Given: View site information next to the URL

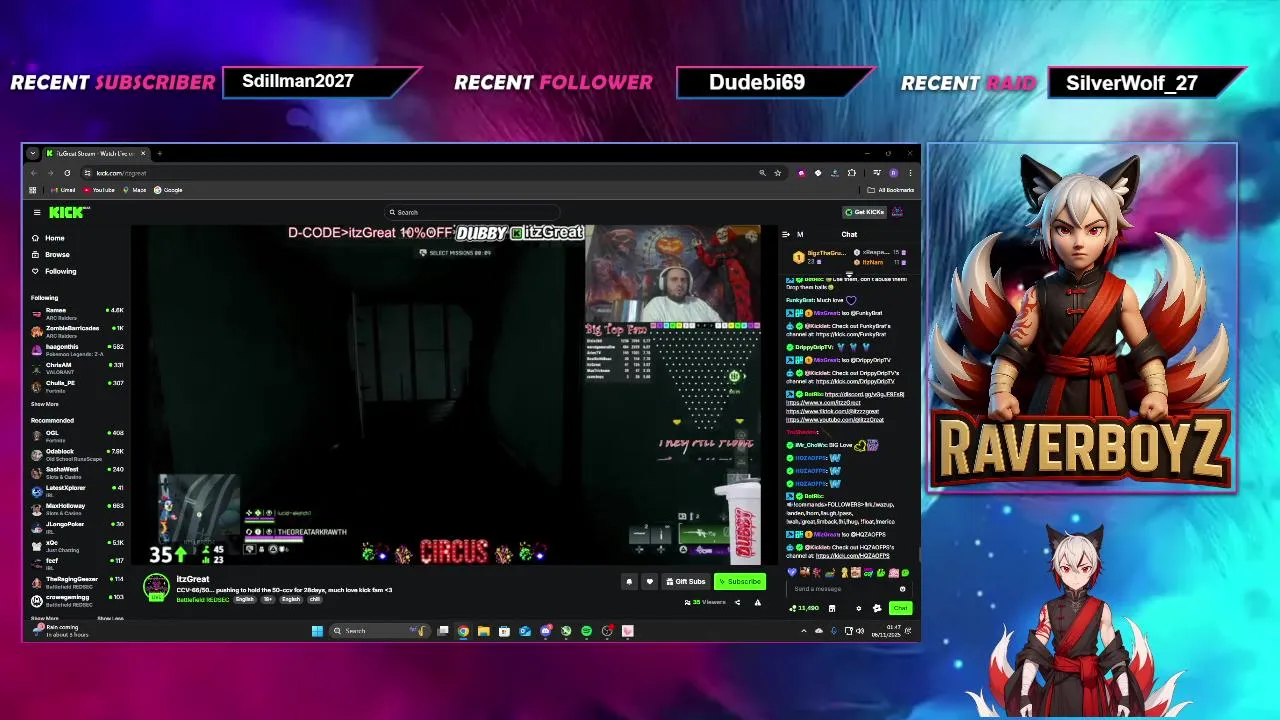Looking at the screenshot, I should pyautogui.click(x=87, y=173).
